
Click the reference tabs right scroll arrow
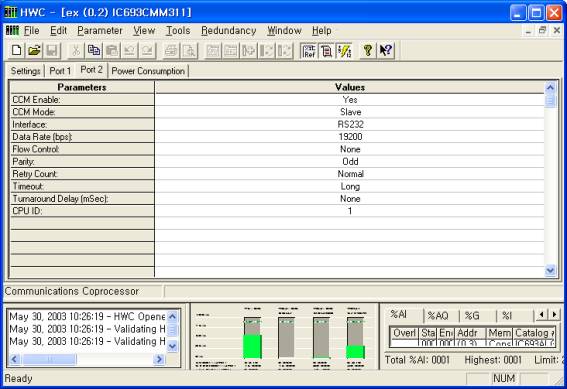point(554,315)
